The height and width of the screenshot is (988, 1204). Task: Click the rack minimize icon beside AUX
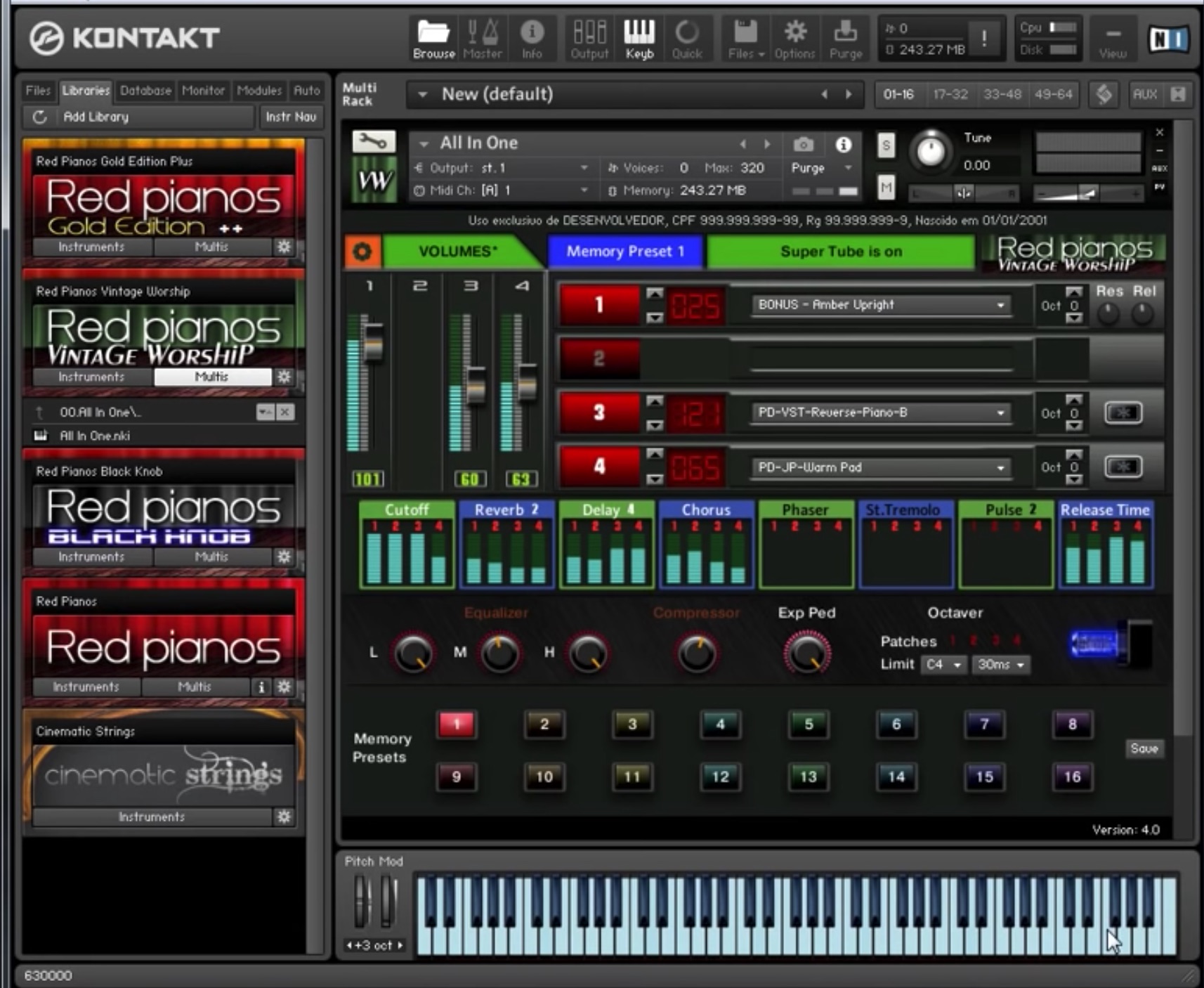[1178, 94]
